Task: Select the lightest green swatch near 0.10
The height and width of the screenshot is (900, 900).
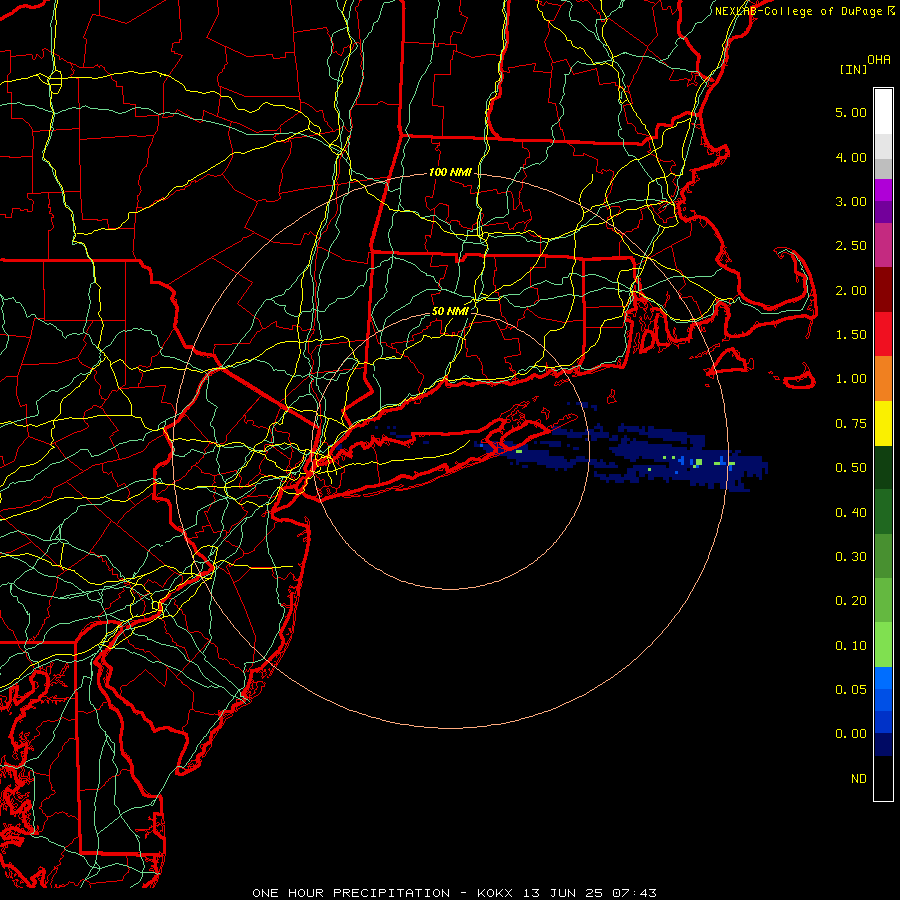Action: point(883,645)
